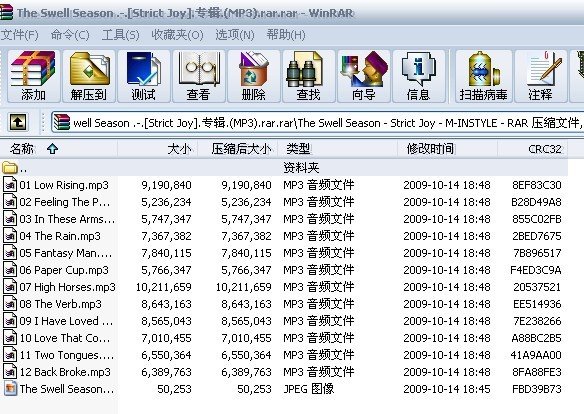Sort by 大小 column header
The width and height of the screenshot is (584, 414).
[x=158, y=149]
